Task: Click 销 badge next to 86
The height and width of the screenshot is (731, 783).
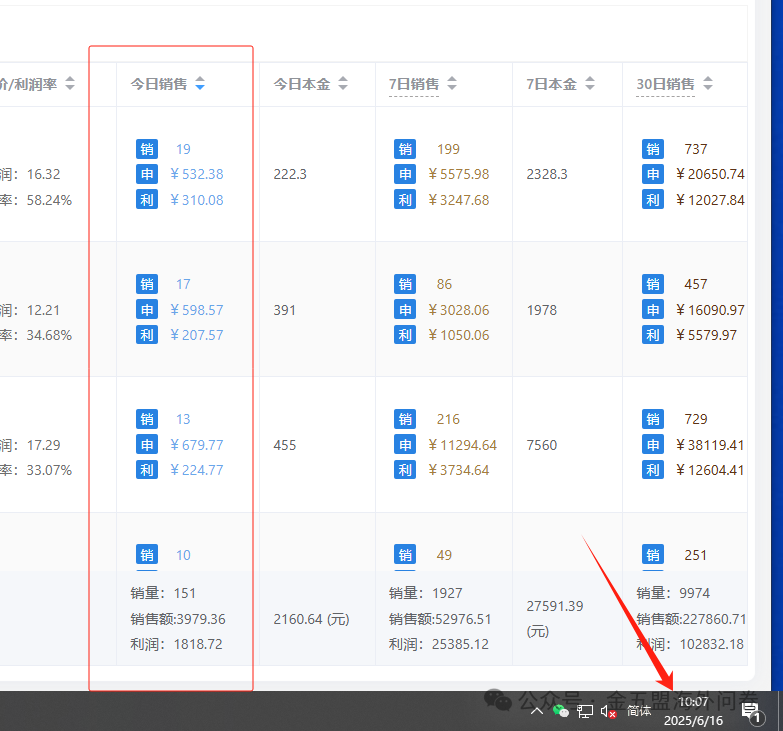Action: pyautogui.click(x=405, y=284)
